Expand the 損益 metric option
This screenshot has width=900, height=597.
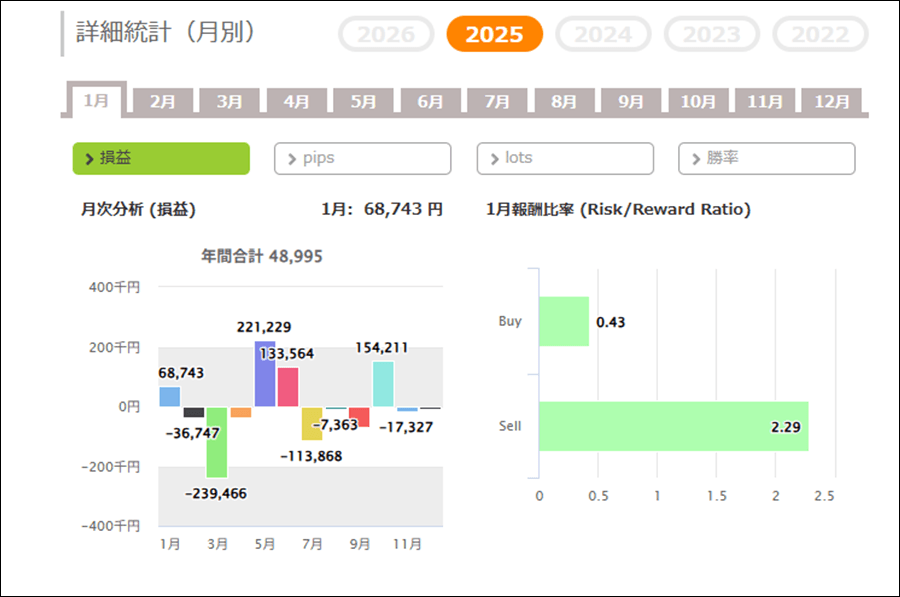tap(161, 158)
